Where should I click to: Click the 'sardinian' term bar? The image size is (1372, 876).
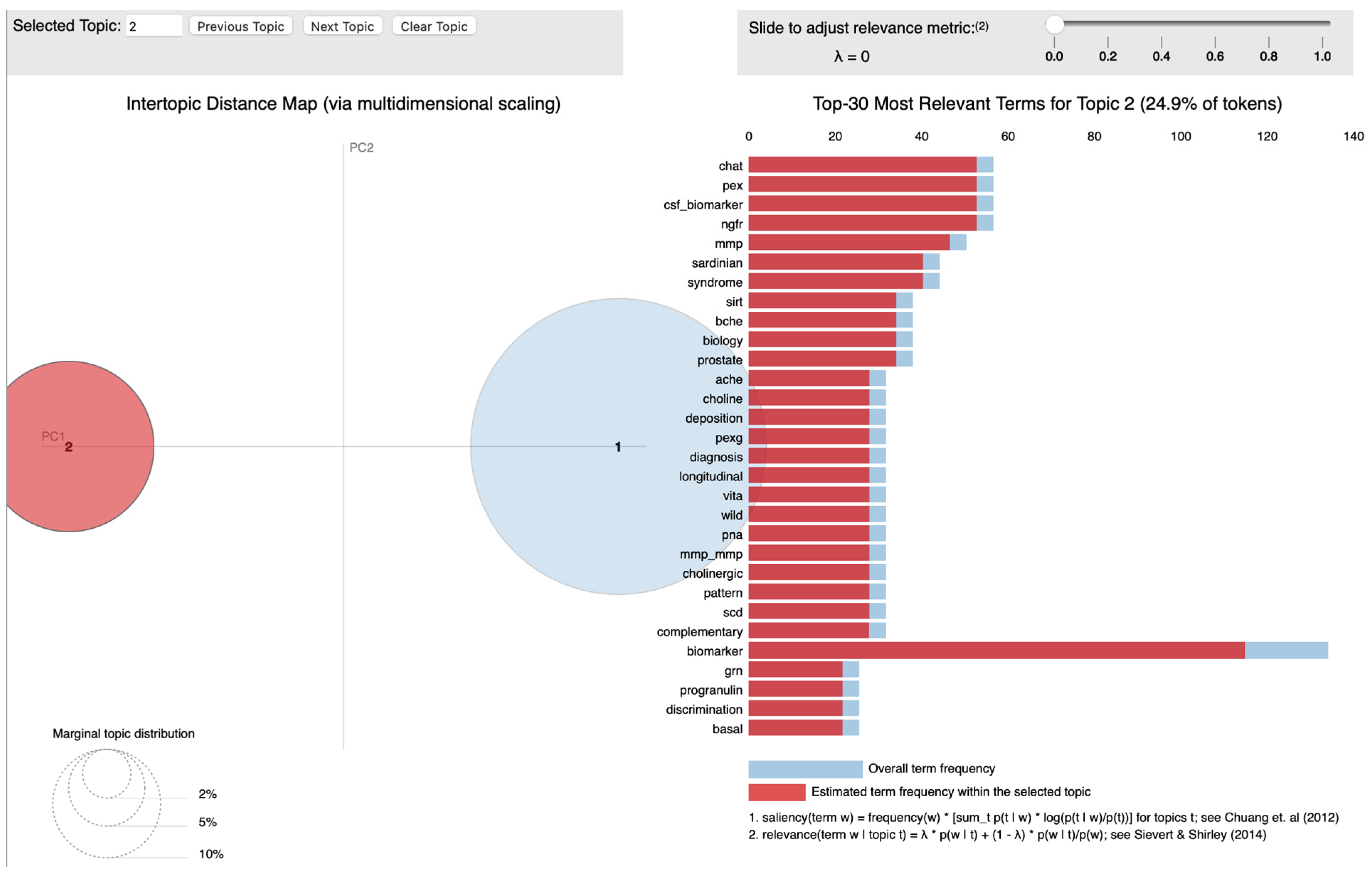click(x=844, y=262)
